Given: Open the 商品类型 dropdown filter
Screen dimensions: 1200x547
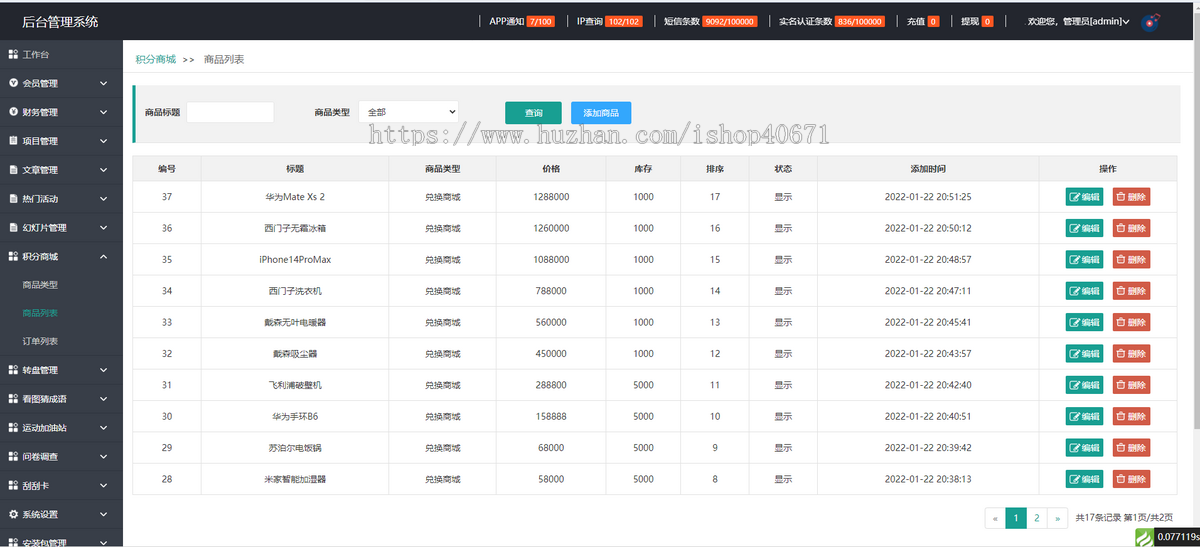Looking at the screenshot, I should 408,112.
